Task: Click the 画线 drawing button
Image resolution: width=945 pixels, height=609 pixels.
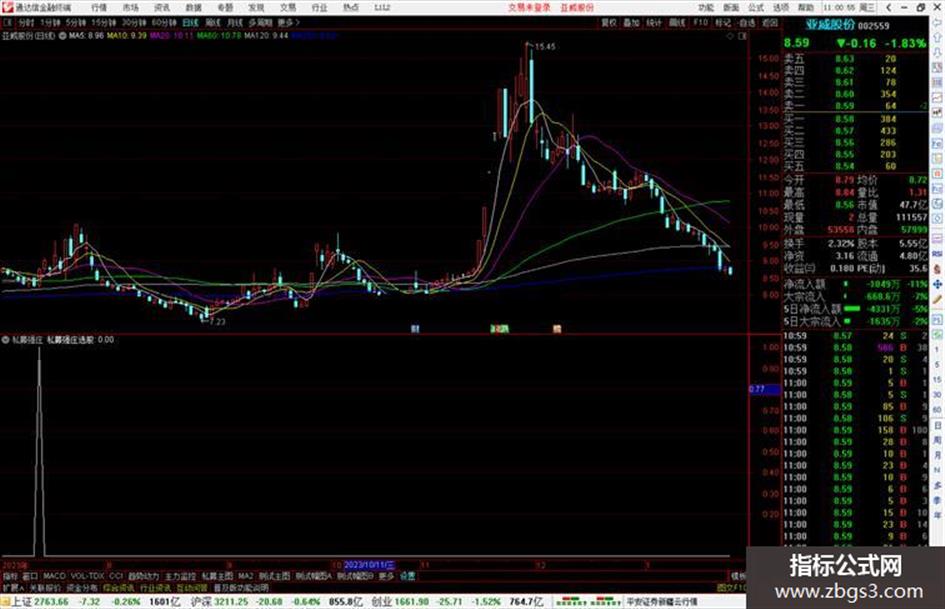Action: point(677,22)
